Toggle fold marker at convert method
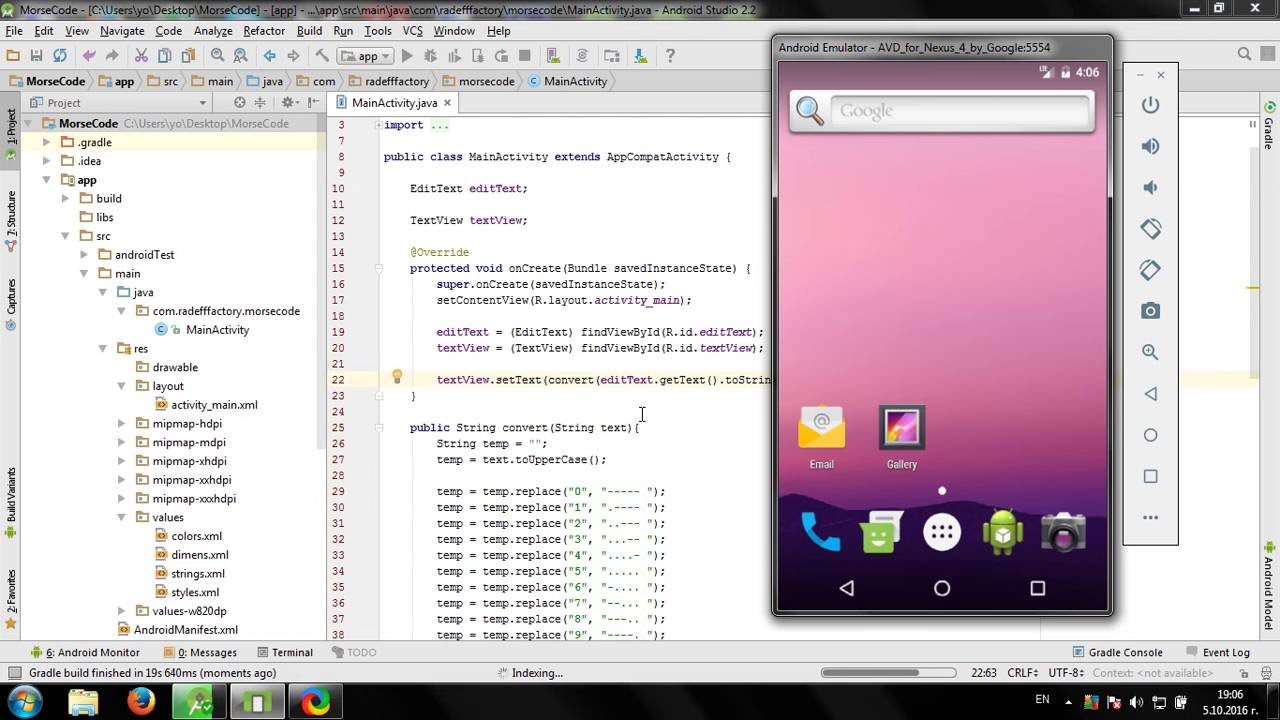Image resolution: width=1280 pixels, height=720 pixels. (379, 427)
